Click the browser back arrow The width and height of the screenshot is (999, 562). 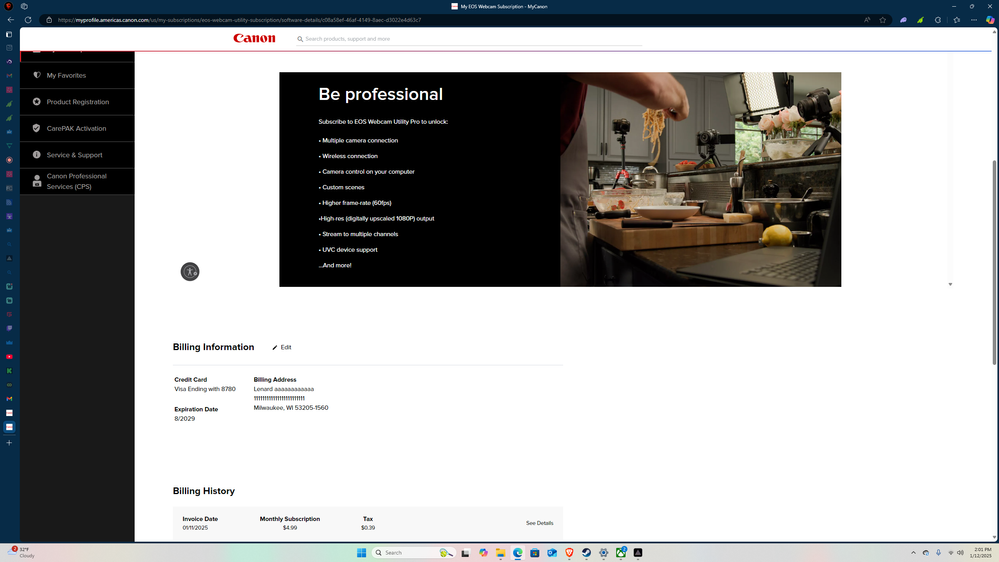(11, 20)
